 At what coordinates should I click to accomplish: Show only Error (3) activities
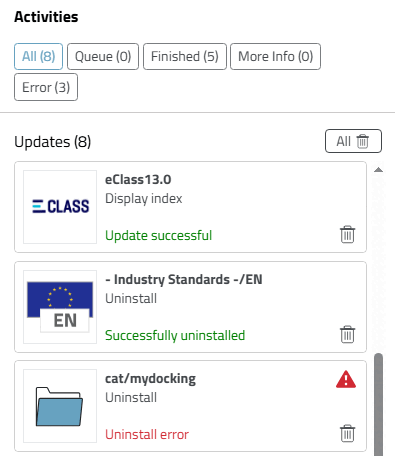[46, 87]
